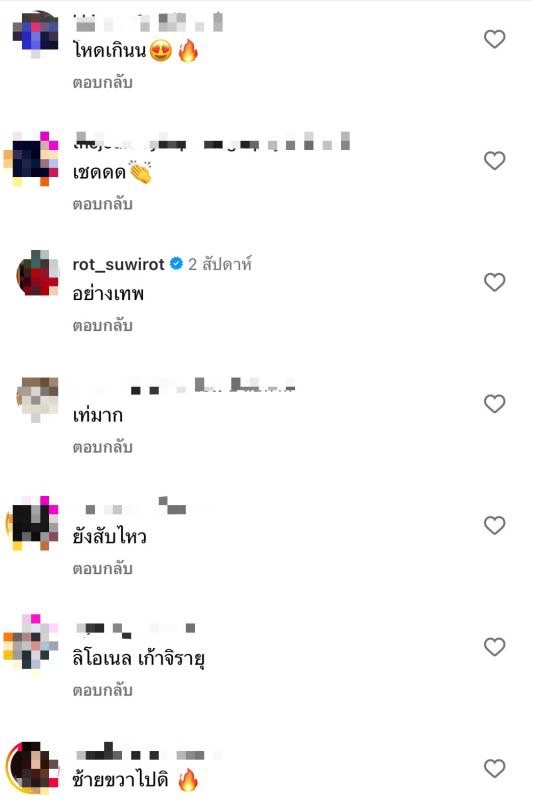The width and height of the screenshot is (533, 800).
Task: Click the blue verified badge of rot_suwirot
Action: [x=176, y=264]
